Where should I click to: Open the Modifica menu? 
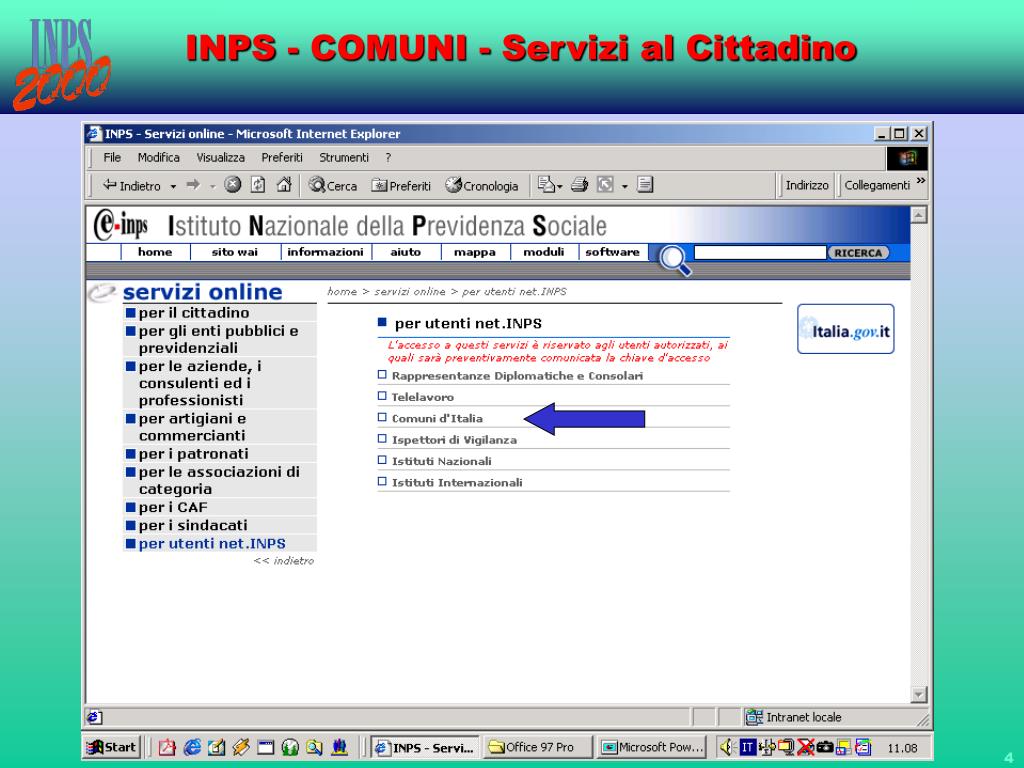pyautogui.click(x=159, y=157)
